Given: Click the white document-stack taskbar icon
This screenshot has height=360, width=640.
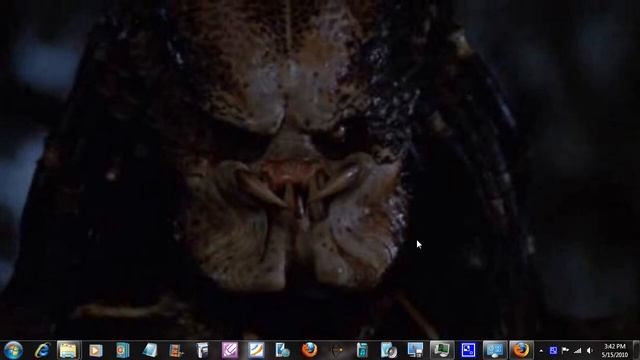Looking at the screenshot, I should tap(202, 350).
